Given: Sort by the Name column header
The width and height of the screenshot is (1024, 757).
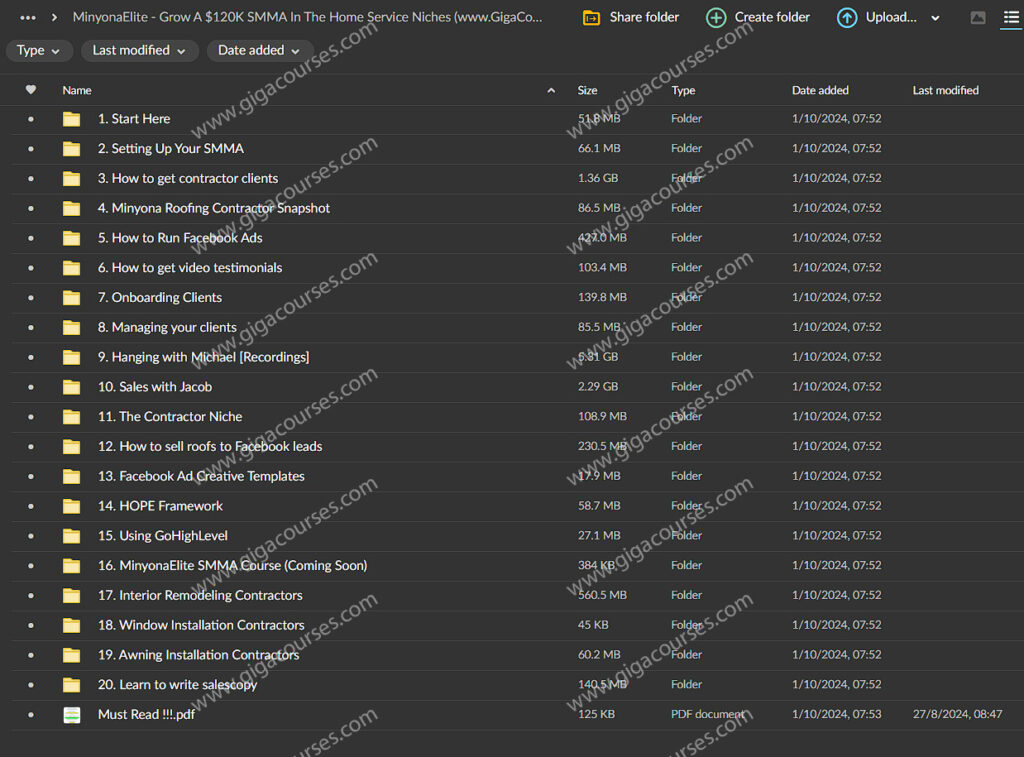Looking at the screenshot, I should point(77,91).
